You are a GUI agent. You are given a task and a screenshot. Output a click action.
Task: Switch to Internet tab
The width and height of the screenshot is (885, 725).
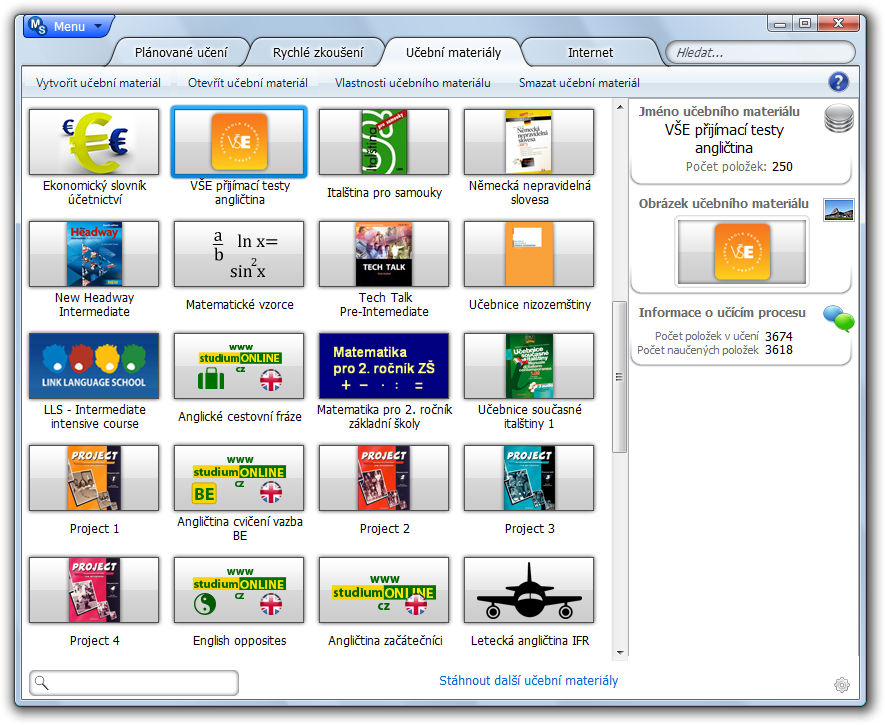click(x=590, y=52)
